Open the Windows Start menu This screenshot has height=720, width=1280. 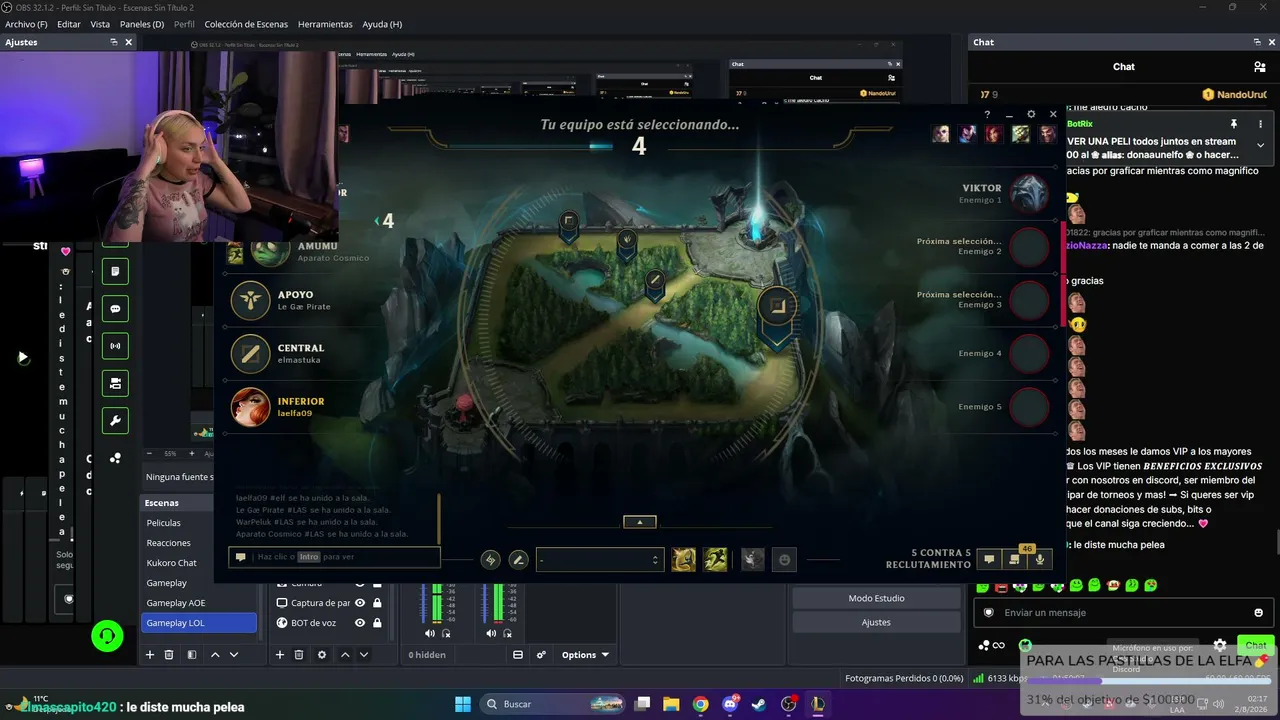pos(462,704)
